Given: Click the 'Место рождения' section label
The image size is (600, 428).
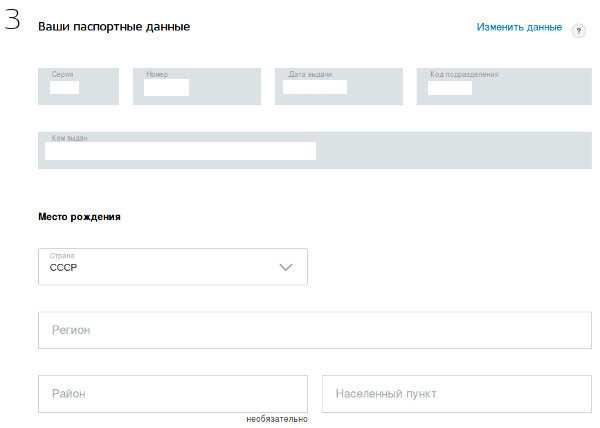Looking at the screenshot, I should point(79,216).
